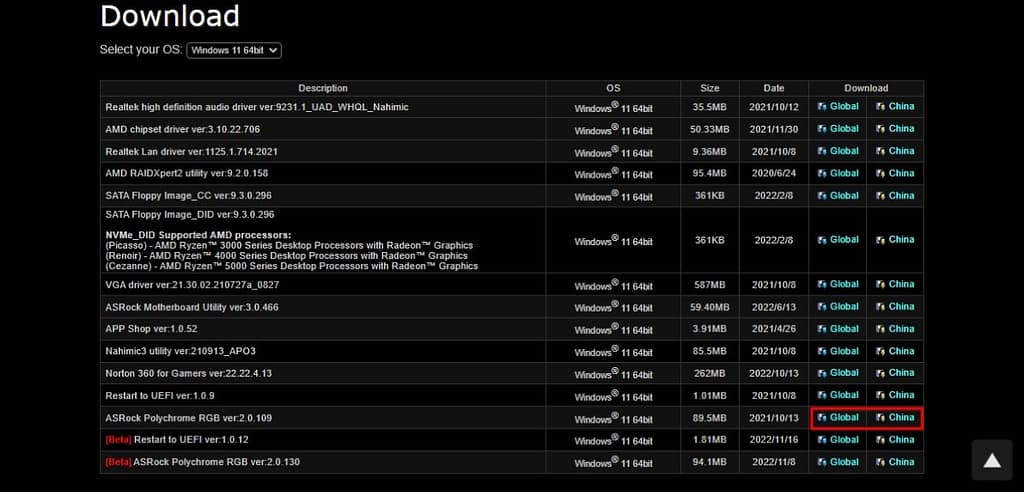The image size is (1024, 492).
Task: China download for ASRock Motherboard Utility
Action: click(895, 306)
